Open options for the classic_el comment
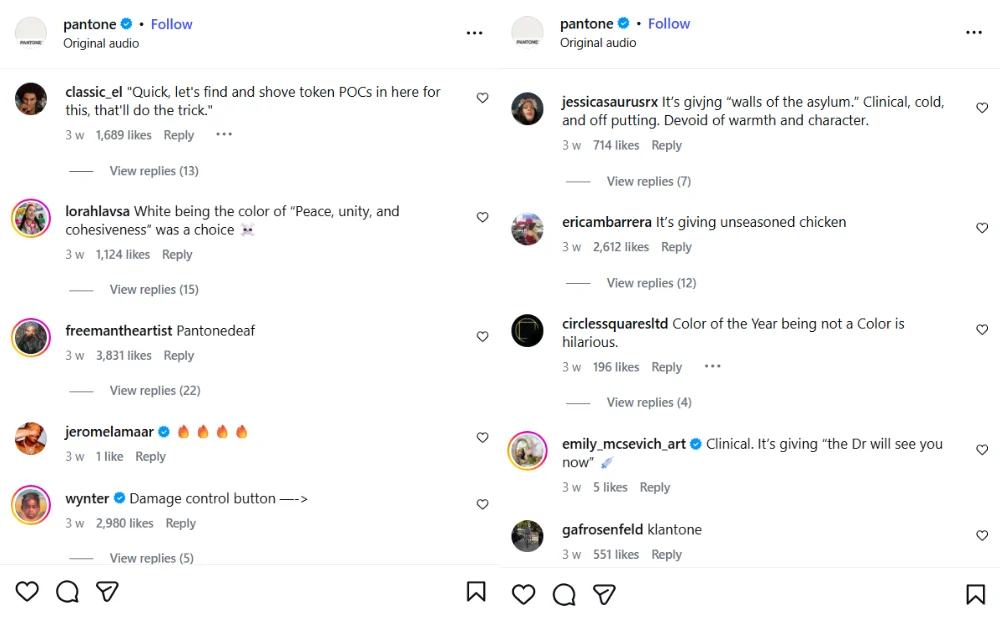Viewport: 1000px width, 623px height. pyautogui.click(x=224, y=135)
